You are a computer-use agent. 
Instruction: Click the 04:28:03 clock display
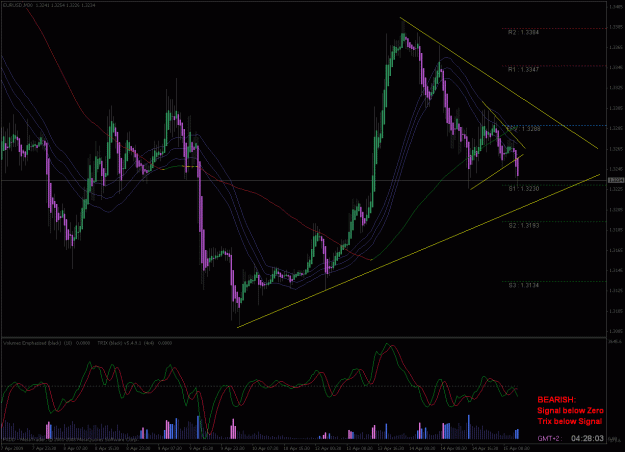[x=587, y=438]
